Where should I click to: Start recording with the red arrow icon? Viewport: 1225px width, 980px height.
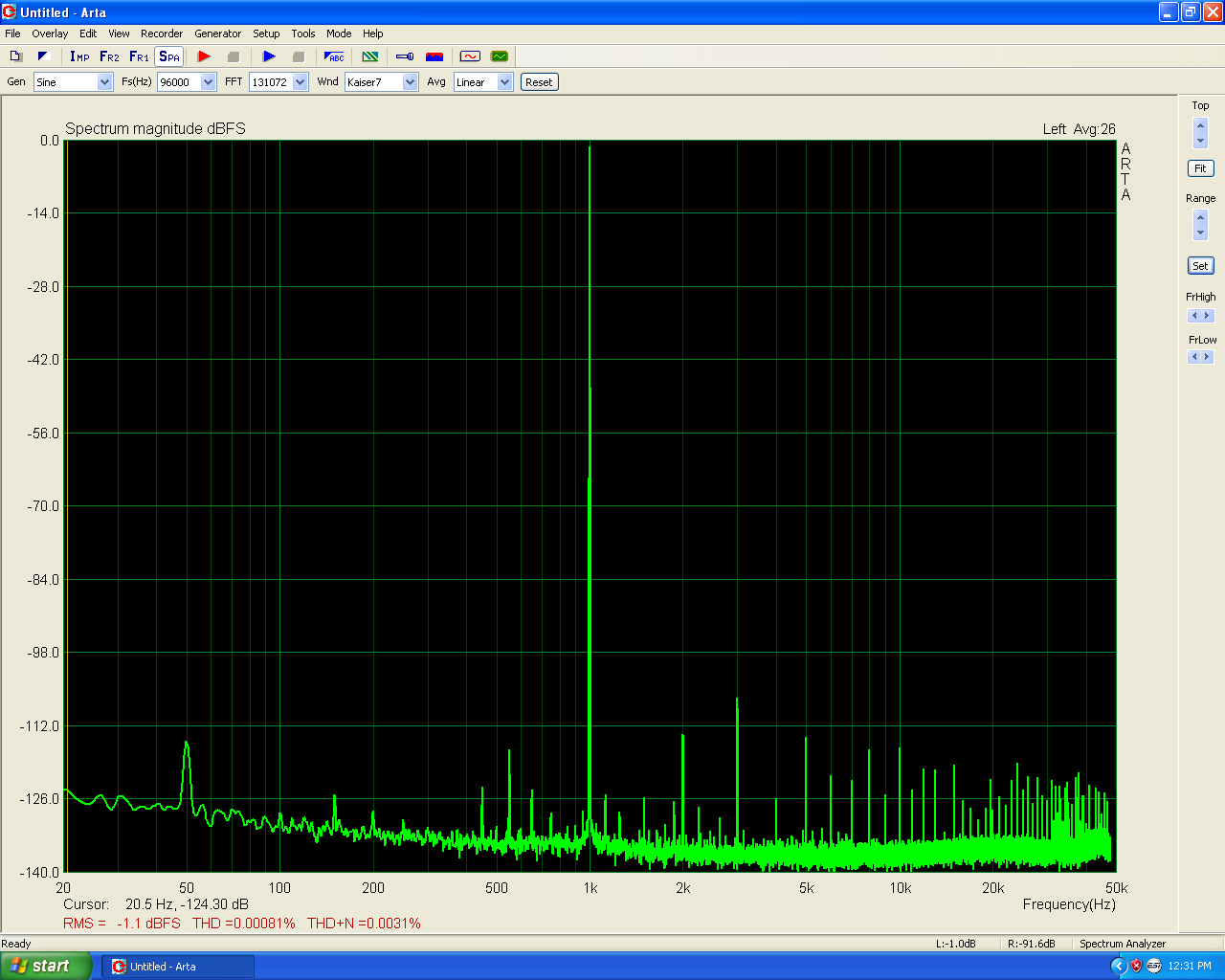point(204,56)
